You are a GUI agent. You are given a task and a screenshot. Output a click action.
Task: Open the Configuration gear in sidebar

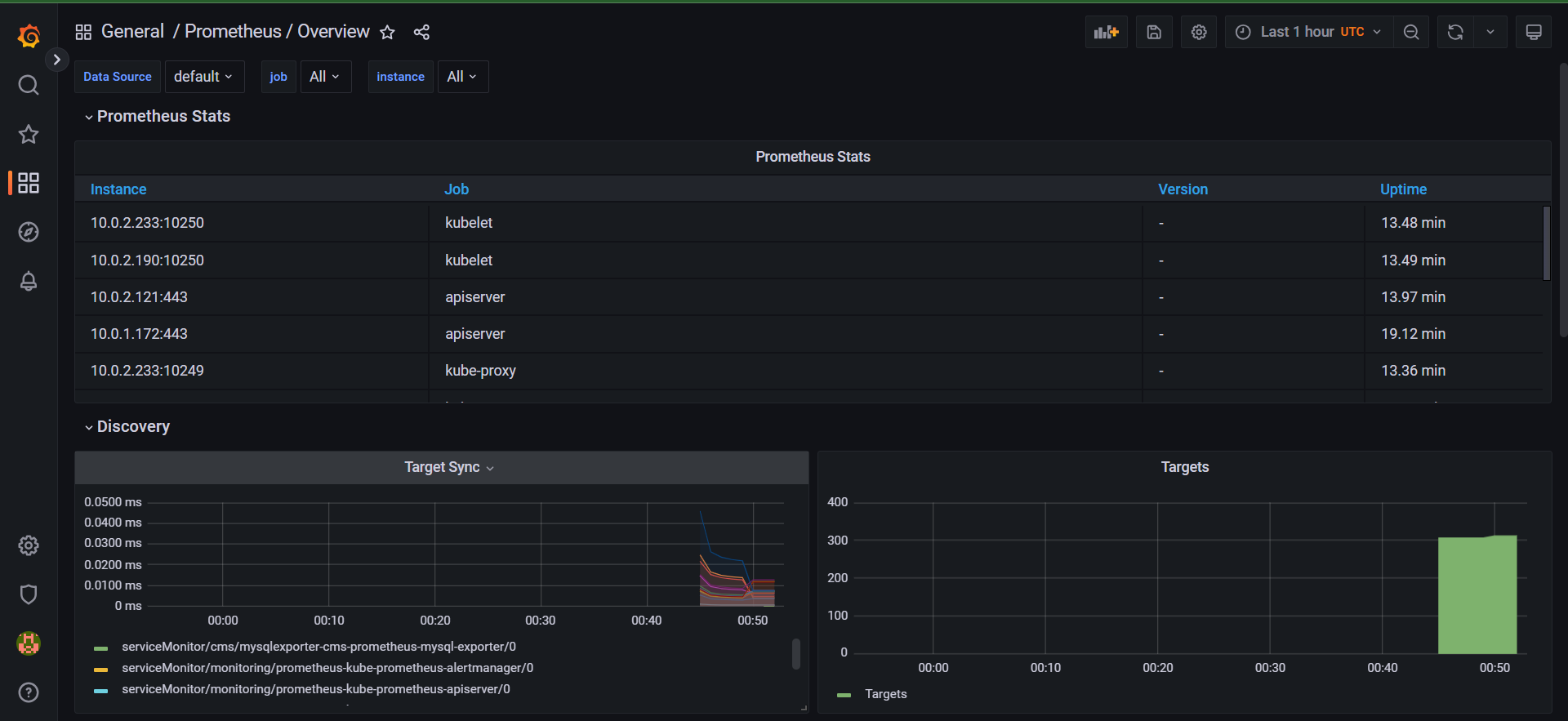pyautogui.click(x=29, y=545)
